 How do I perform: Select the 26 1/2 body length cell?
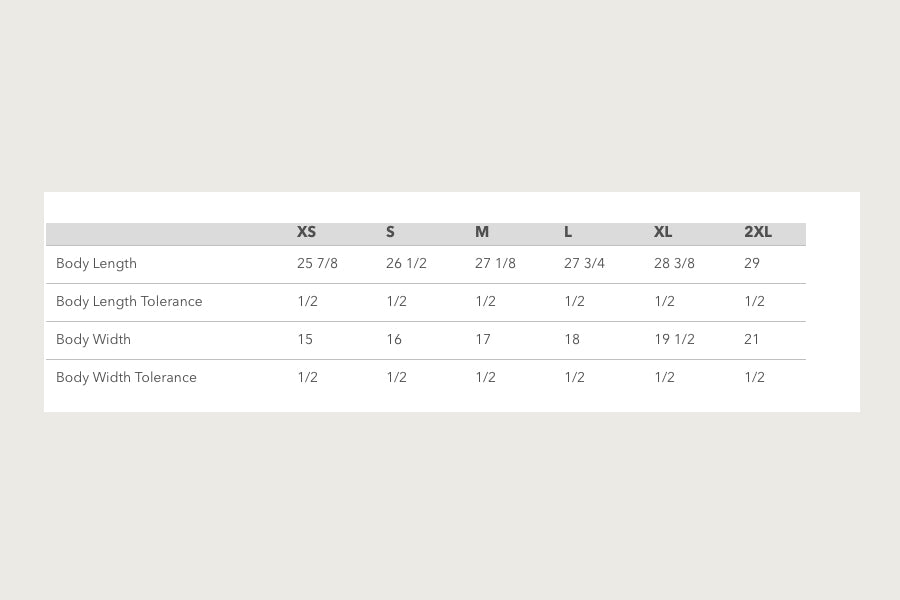point(406,264)
